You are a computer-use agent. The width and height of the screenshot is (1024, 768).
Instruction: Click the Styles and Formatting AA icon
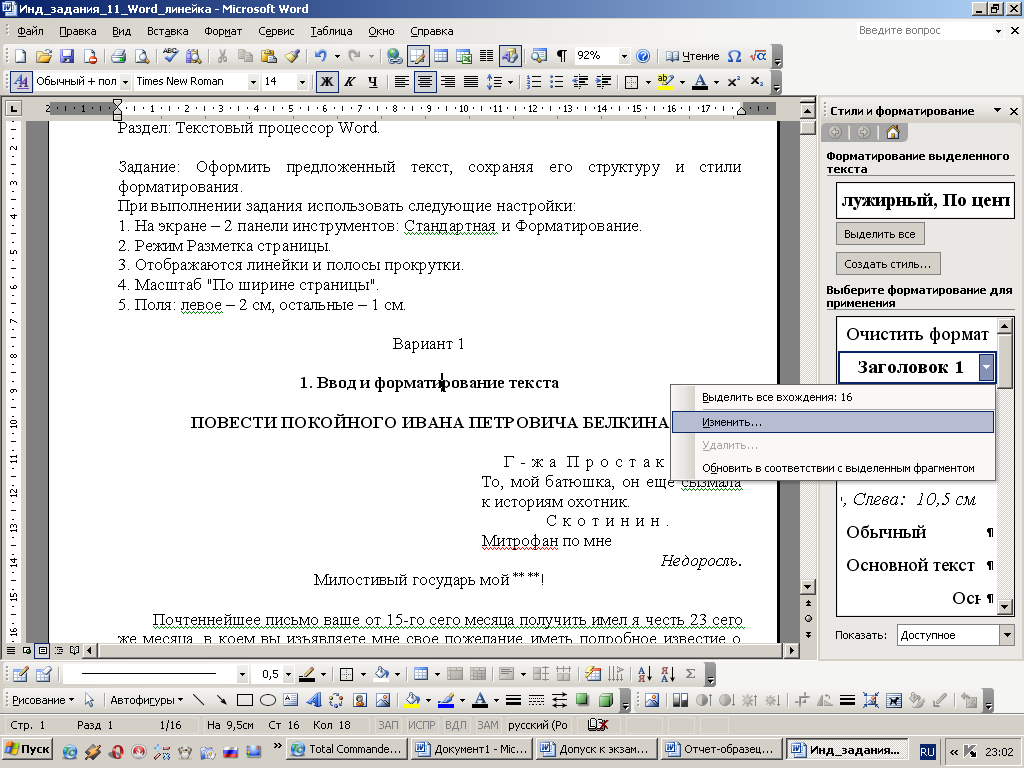21,82
